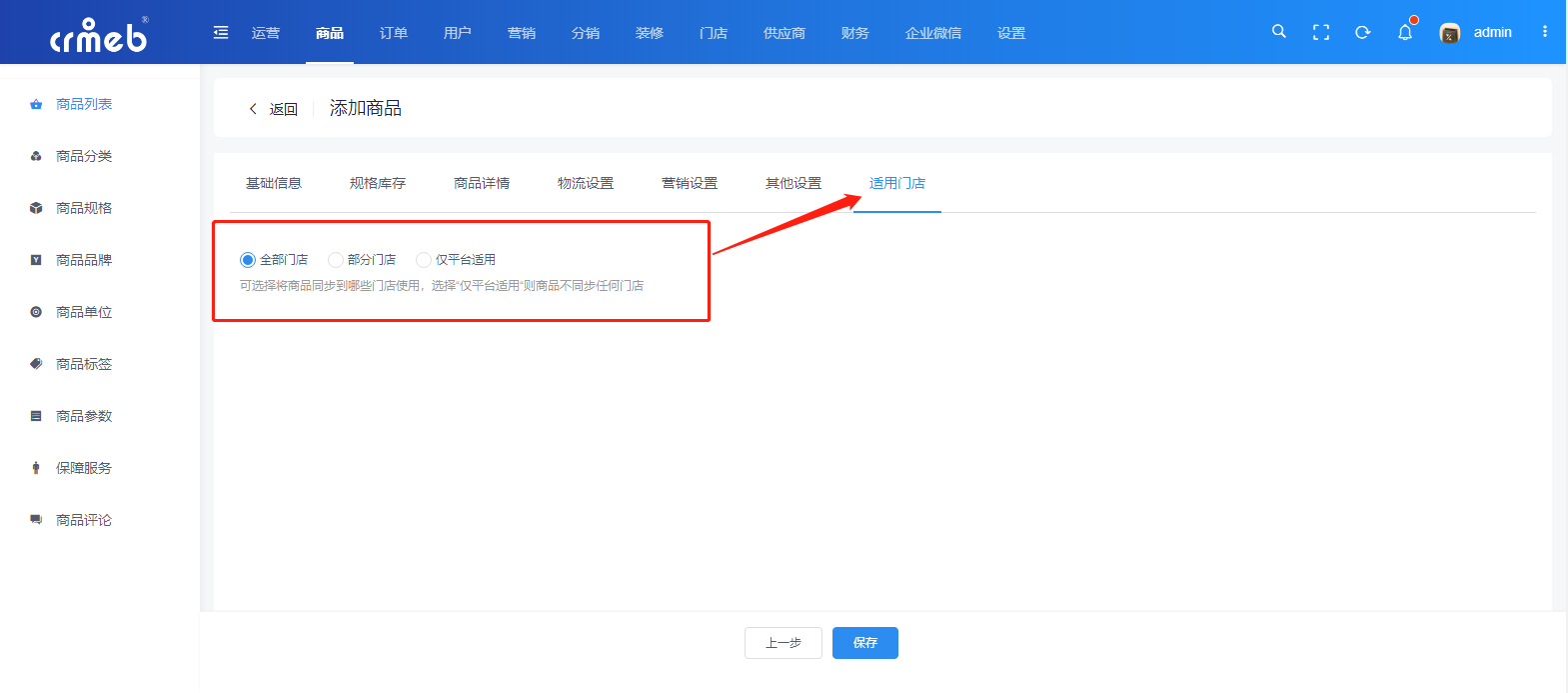Go to 商品参数 in sidebar
The height and width of the screenshot is (693, 1568).
click(84, 416)
